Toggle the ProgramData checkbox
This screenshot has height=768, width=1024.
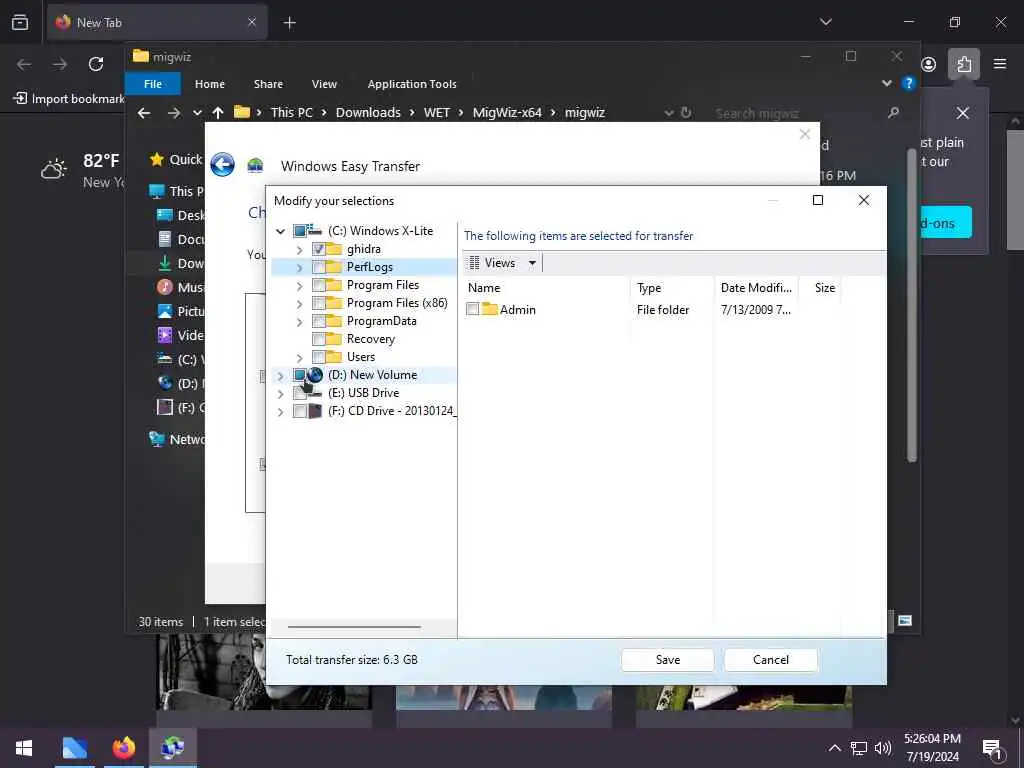(319, 321)
